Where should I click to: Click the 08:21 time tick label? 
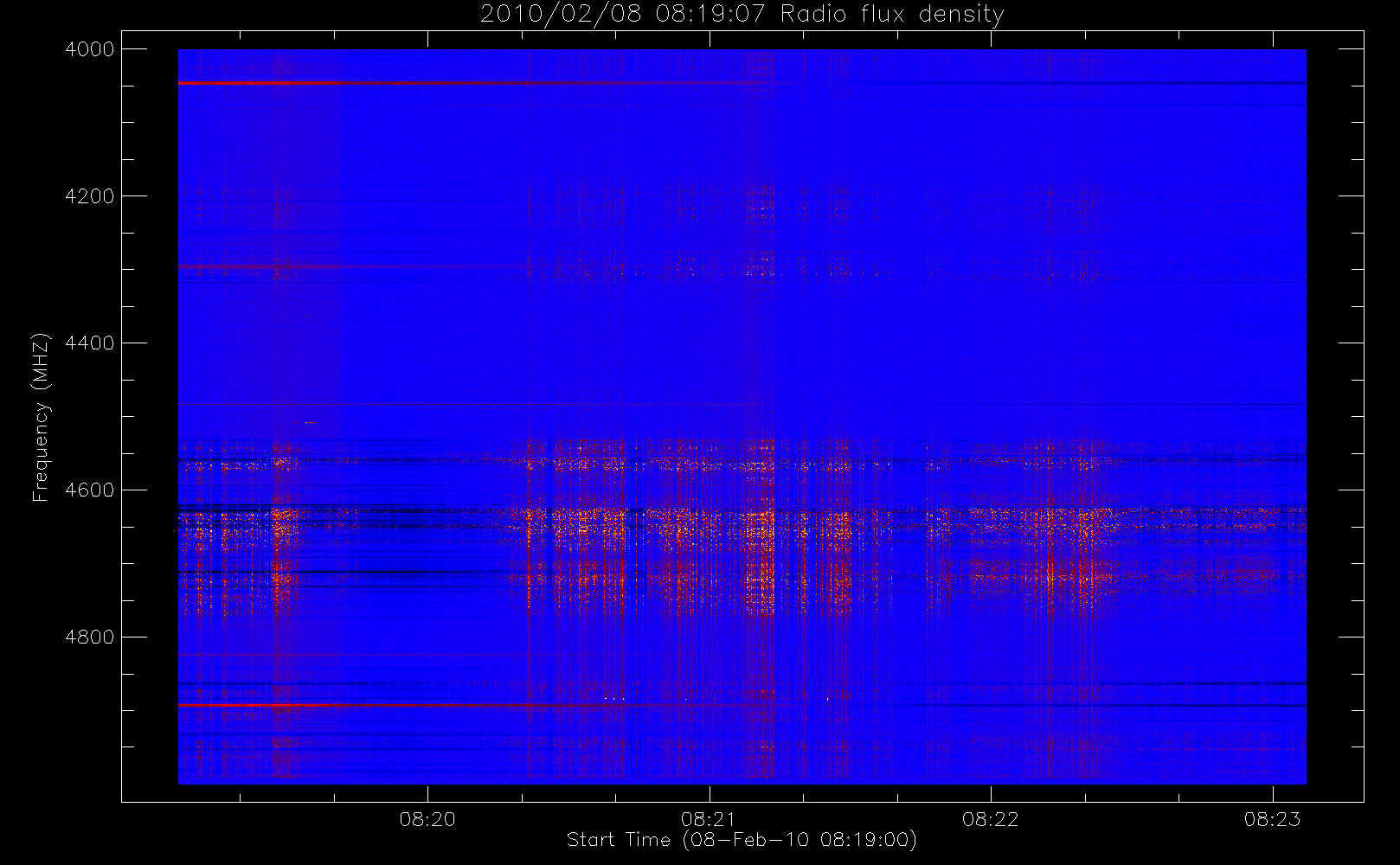pos(709,819)
